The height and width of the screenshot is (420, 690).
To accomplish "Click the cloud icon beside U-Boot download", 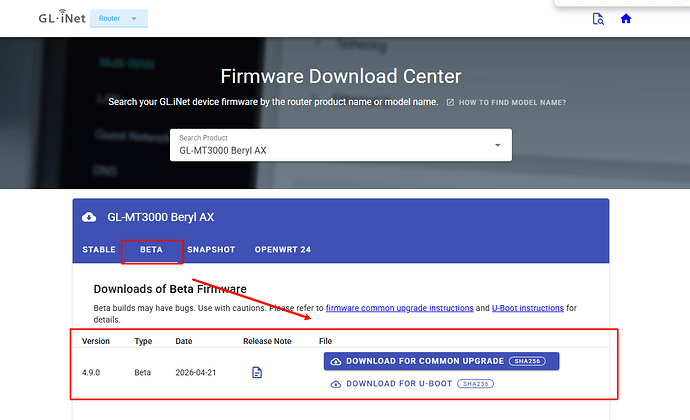I will 336,384.
